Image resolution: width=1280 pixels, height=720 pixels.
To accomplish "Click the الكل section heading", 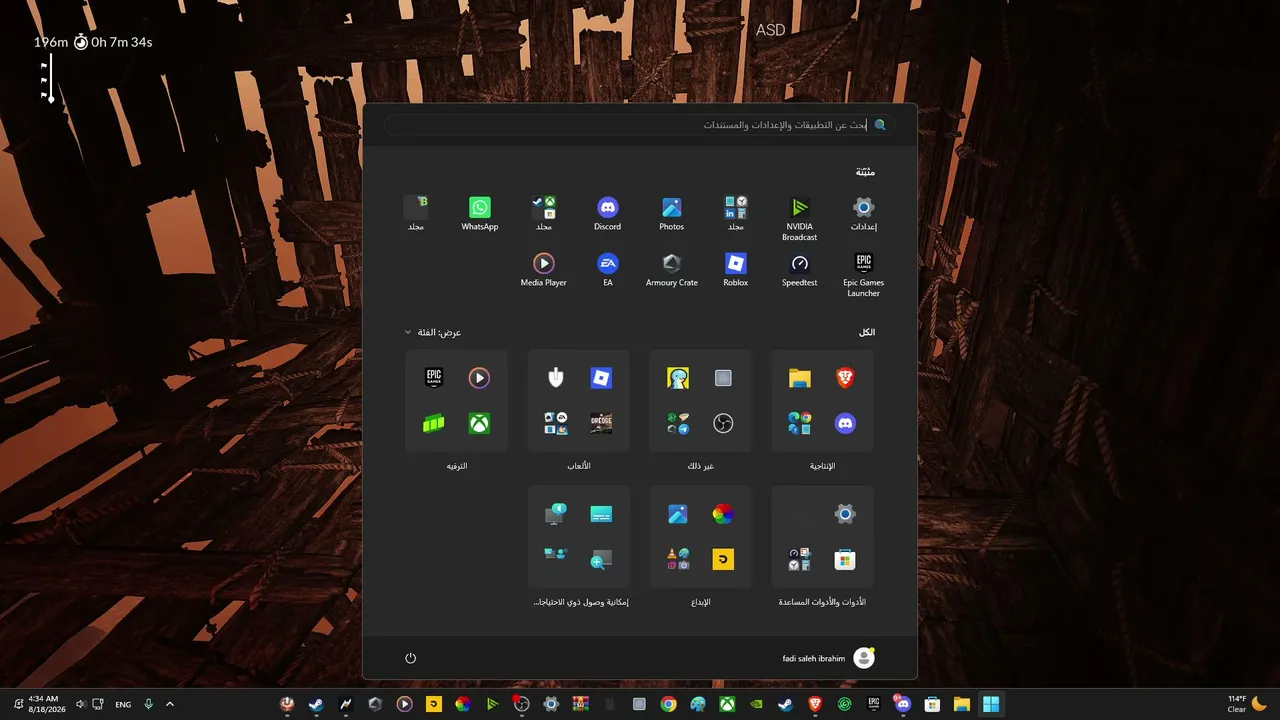I will point(867,332).
